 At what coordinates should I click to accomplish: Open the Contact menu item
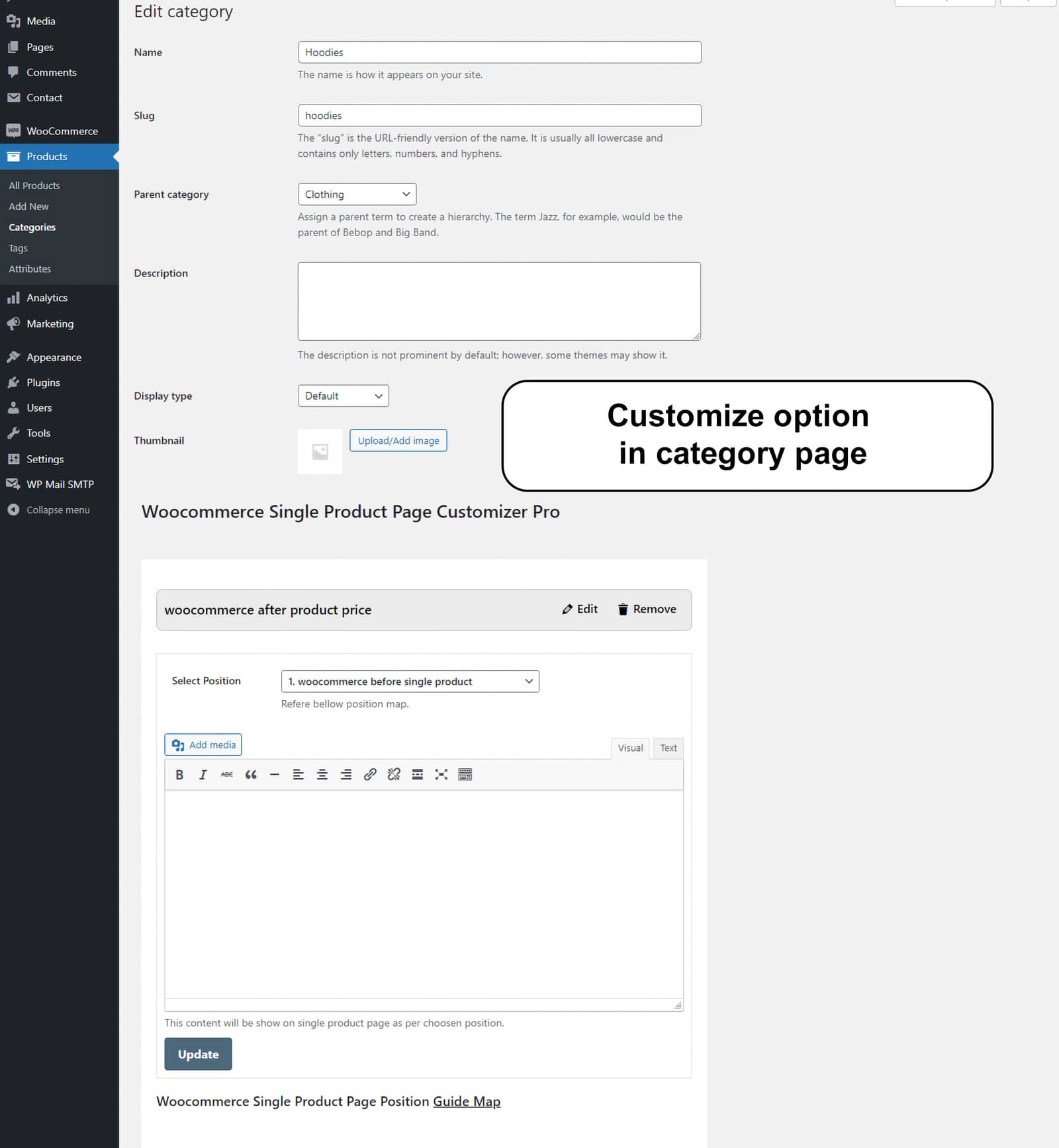pos(60,97)
